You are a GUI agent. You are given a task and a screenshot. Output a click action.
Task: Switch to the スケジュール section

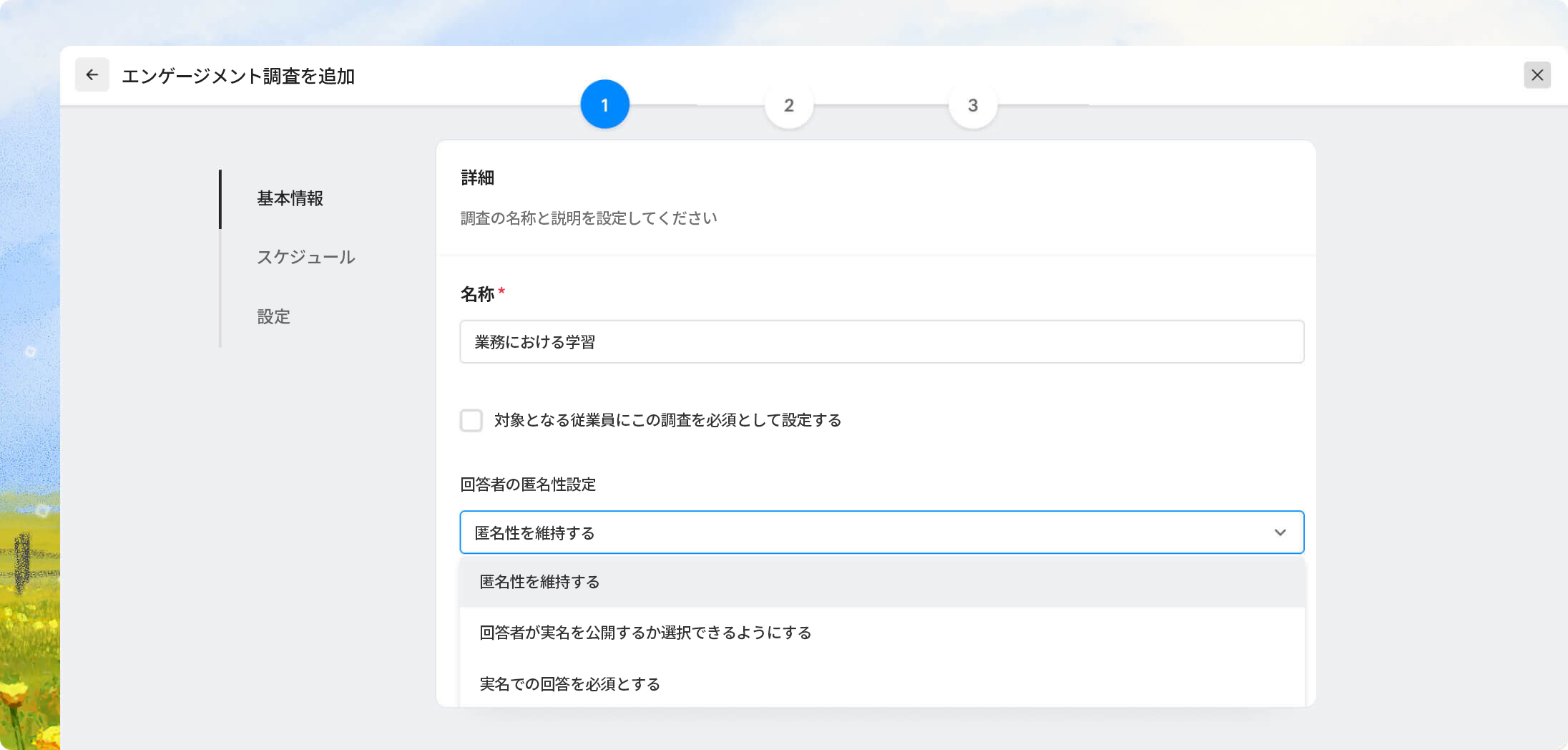pyautogui.click(x=305, y=258)
